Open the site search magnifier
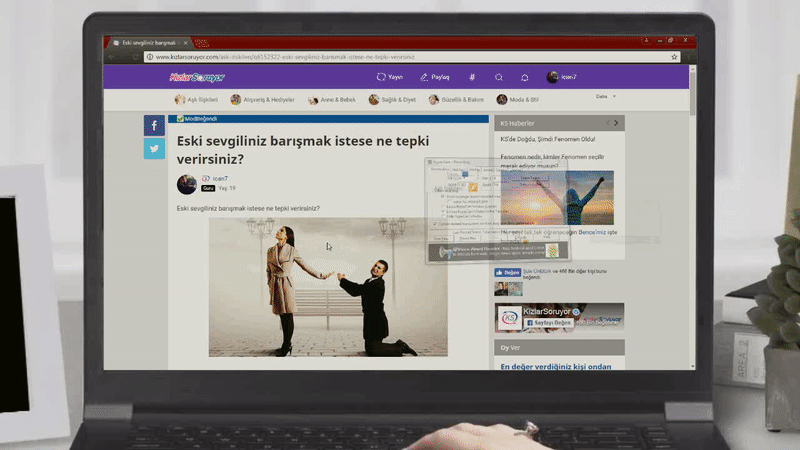800x450 pixels. (x=498, y=77)
